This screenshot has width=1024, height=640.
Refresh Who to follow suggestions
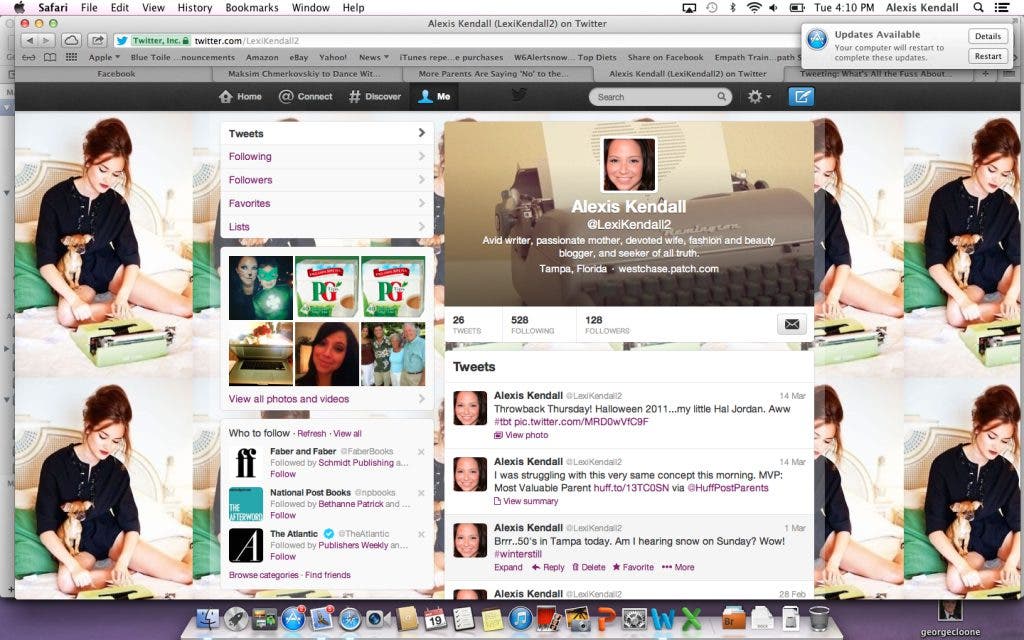click(x=312, y=434)
